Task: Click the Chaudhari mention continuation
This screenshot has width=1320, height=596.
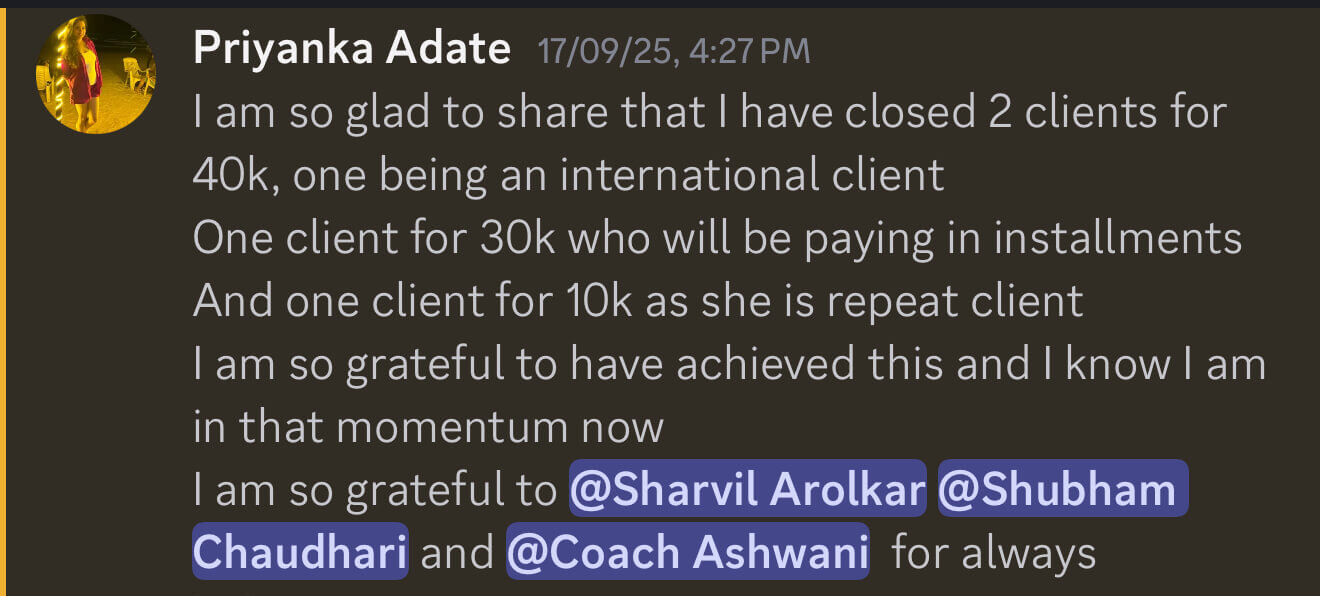Action: (x=299, y=552)
